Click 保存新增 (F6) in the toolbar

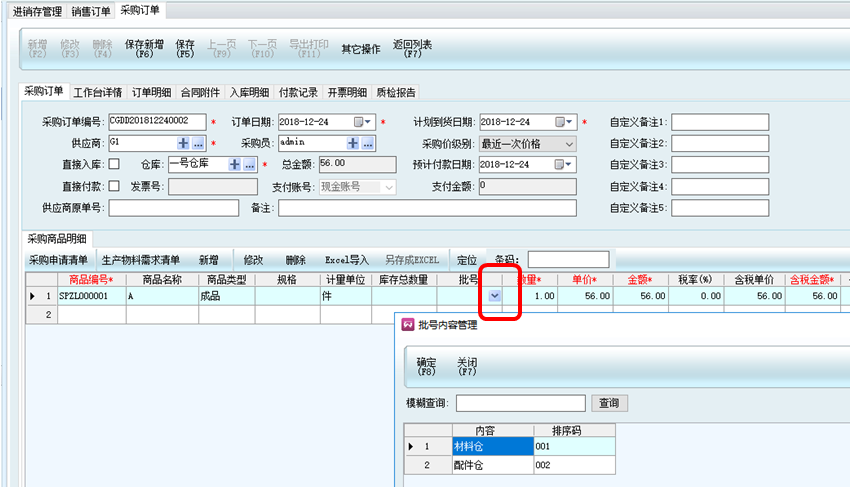[x=144, y=49]
